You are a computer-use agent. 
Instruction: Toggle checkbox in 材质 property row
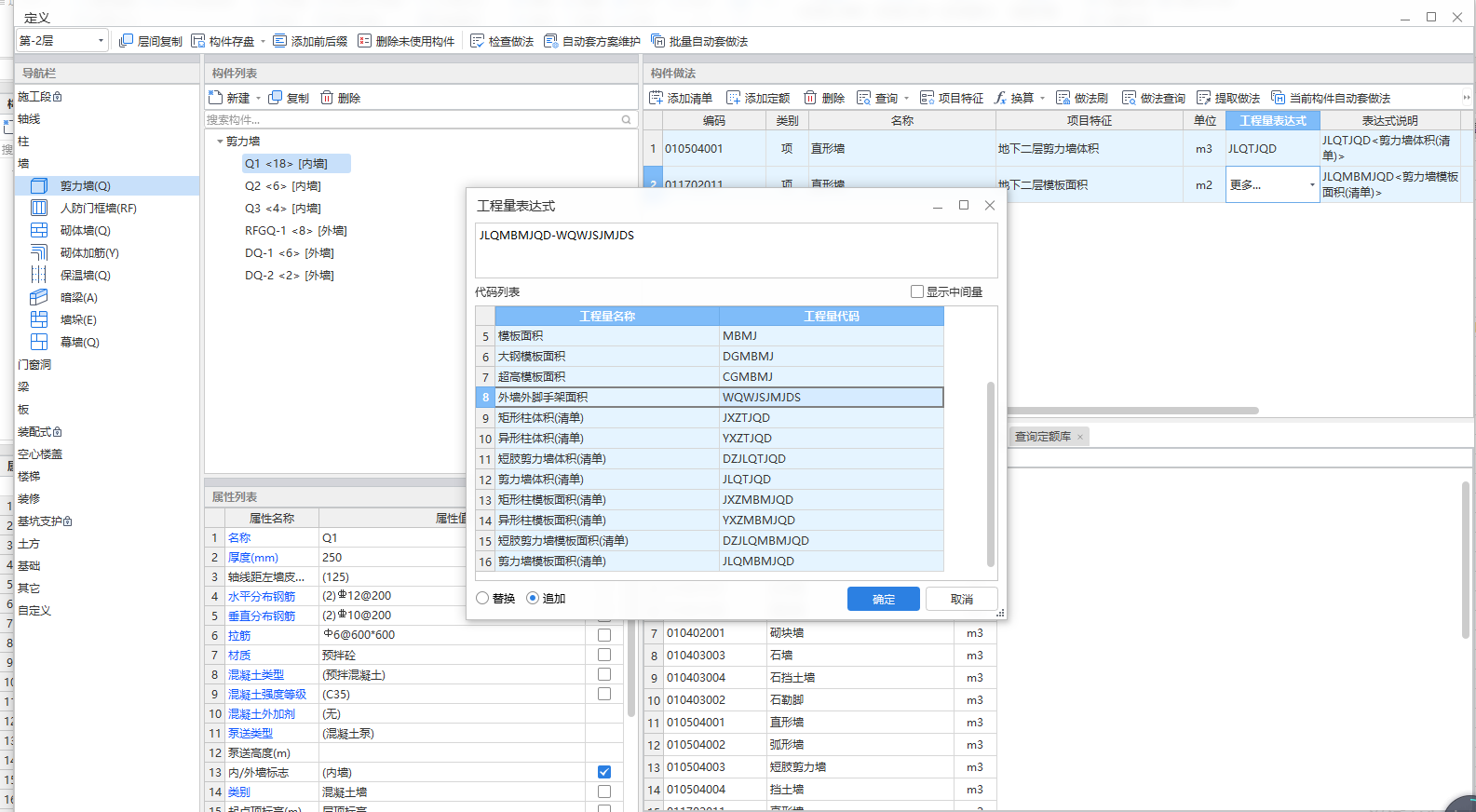pyautogui.click(x=604, y=655)
